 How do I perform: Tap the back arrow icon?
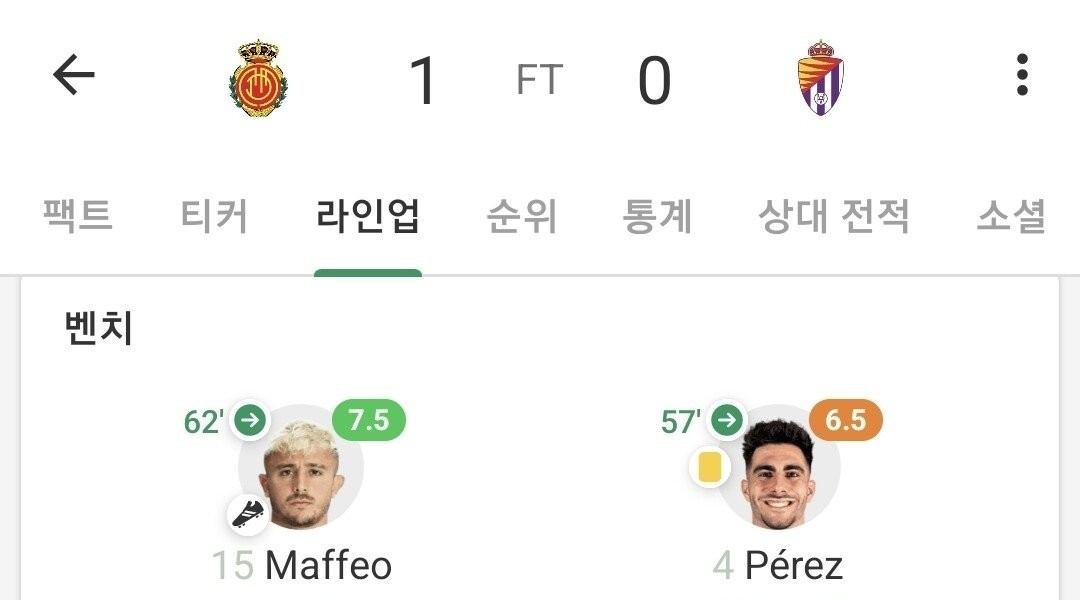73,76
